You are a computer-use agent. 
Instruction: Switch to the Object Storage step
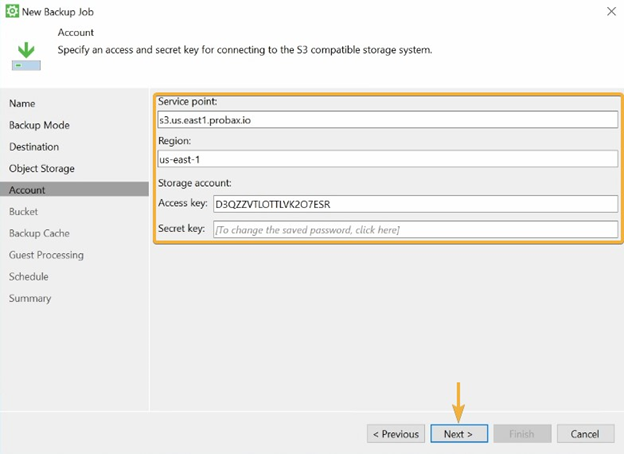42,168
